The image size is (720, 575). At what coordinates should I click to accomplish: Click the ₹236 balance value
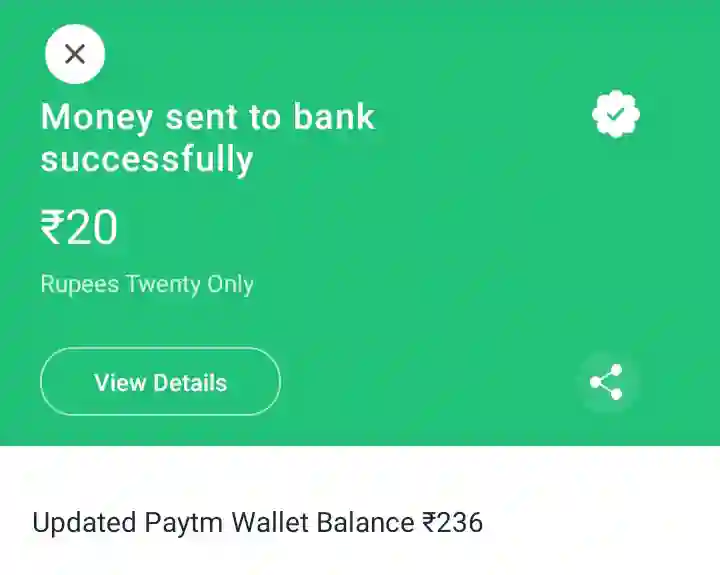coord(452,522)
